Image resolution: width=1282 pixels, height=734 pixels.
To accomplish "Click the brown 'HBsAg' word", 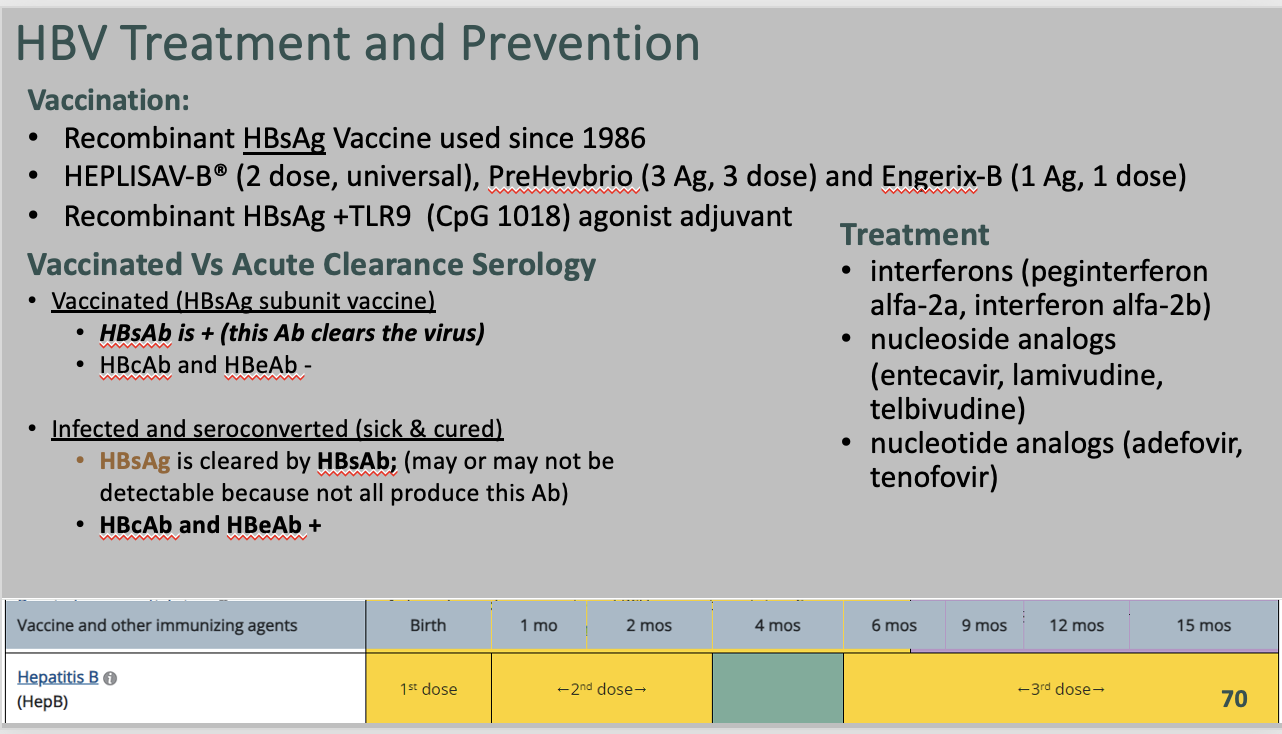I will pos(135,461).
